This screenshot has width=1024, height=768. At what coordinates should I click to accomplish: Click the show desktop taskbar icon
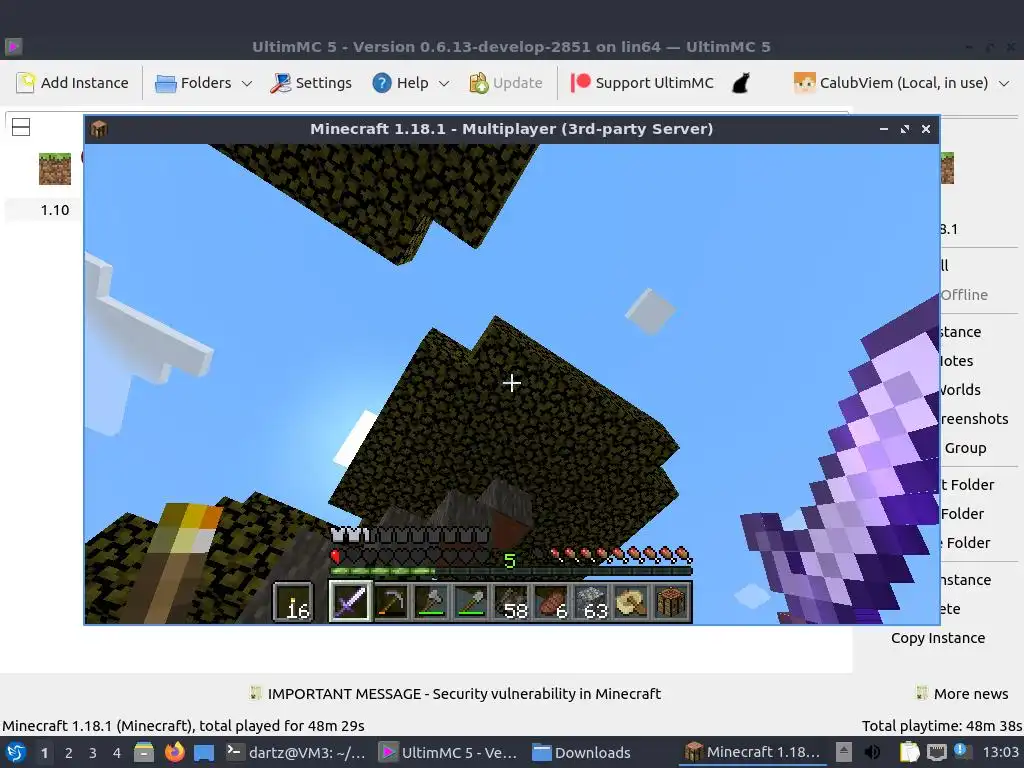point(204,753)
